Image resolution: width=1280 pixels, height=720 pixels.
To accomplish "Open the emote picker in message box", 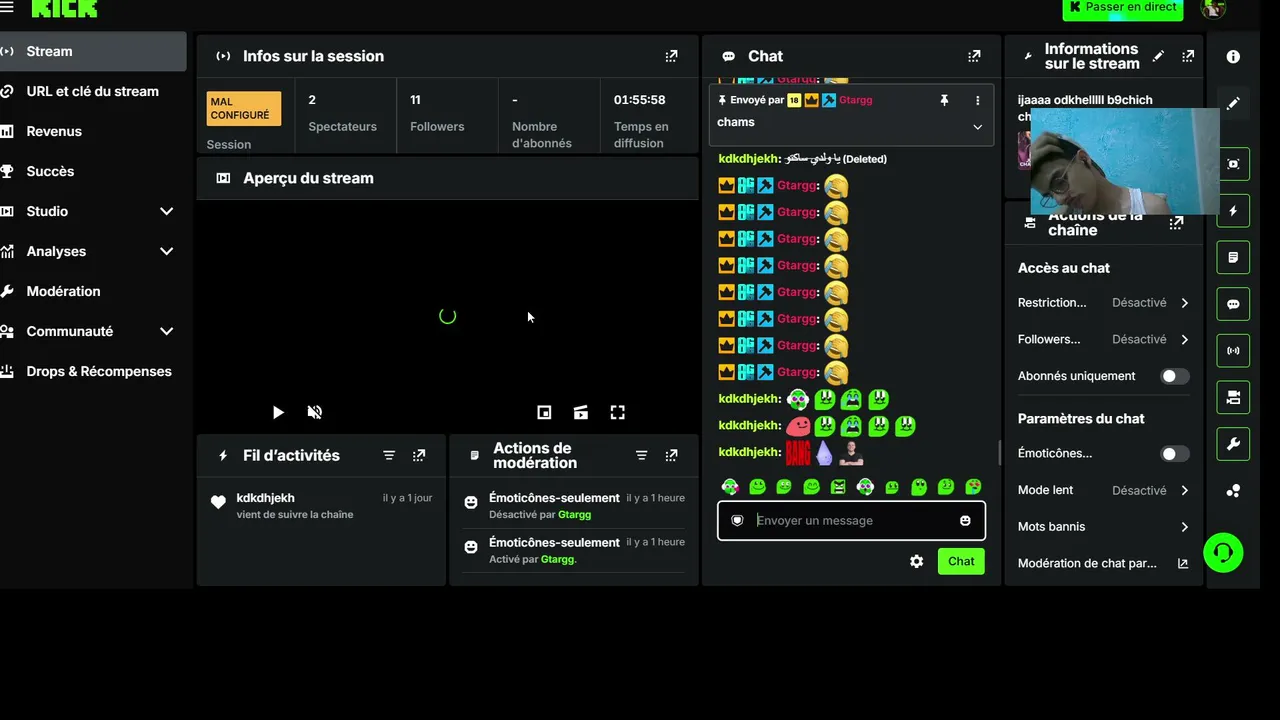I will click(965, 520).
